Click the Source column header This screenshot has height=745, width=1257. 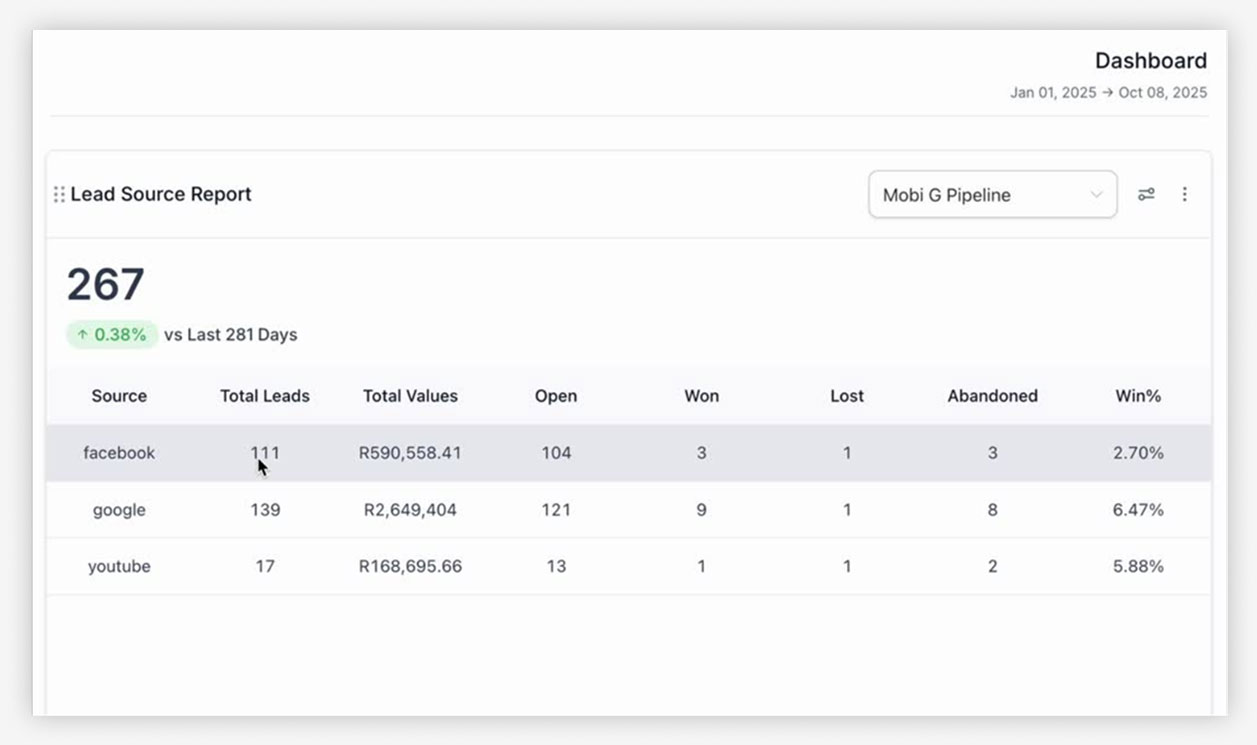[119, 396]
